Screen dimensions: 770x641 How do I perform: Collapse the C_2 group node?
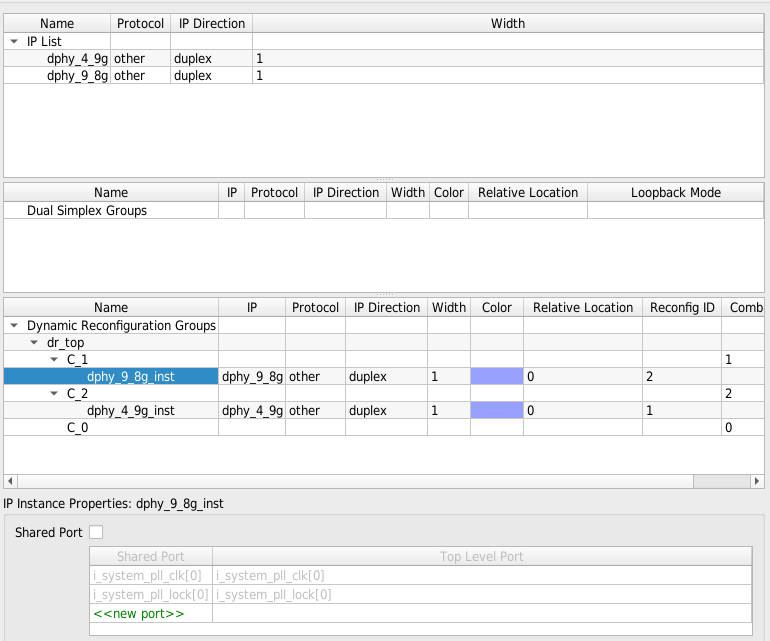click(x=54, y=394)
